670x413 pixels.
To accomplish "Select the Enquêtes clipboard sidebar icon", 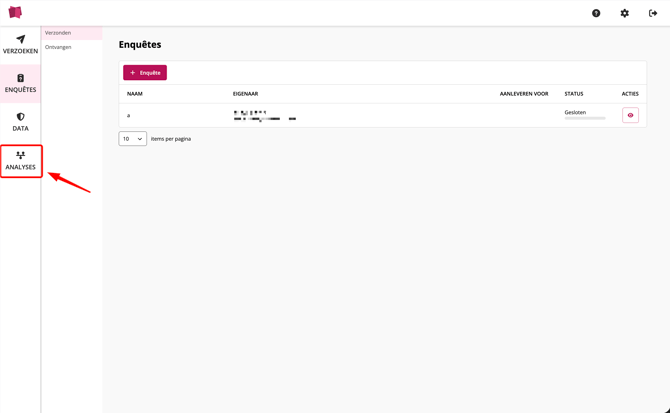I will (x=20, y=78).
